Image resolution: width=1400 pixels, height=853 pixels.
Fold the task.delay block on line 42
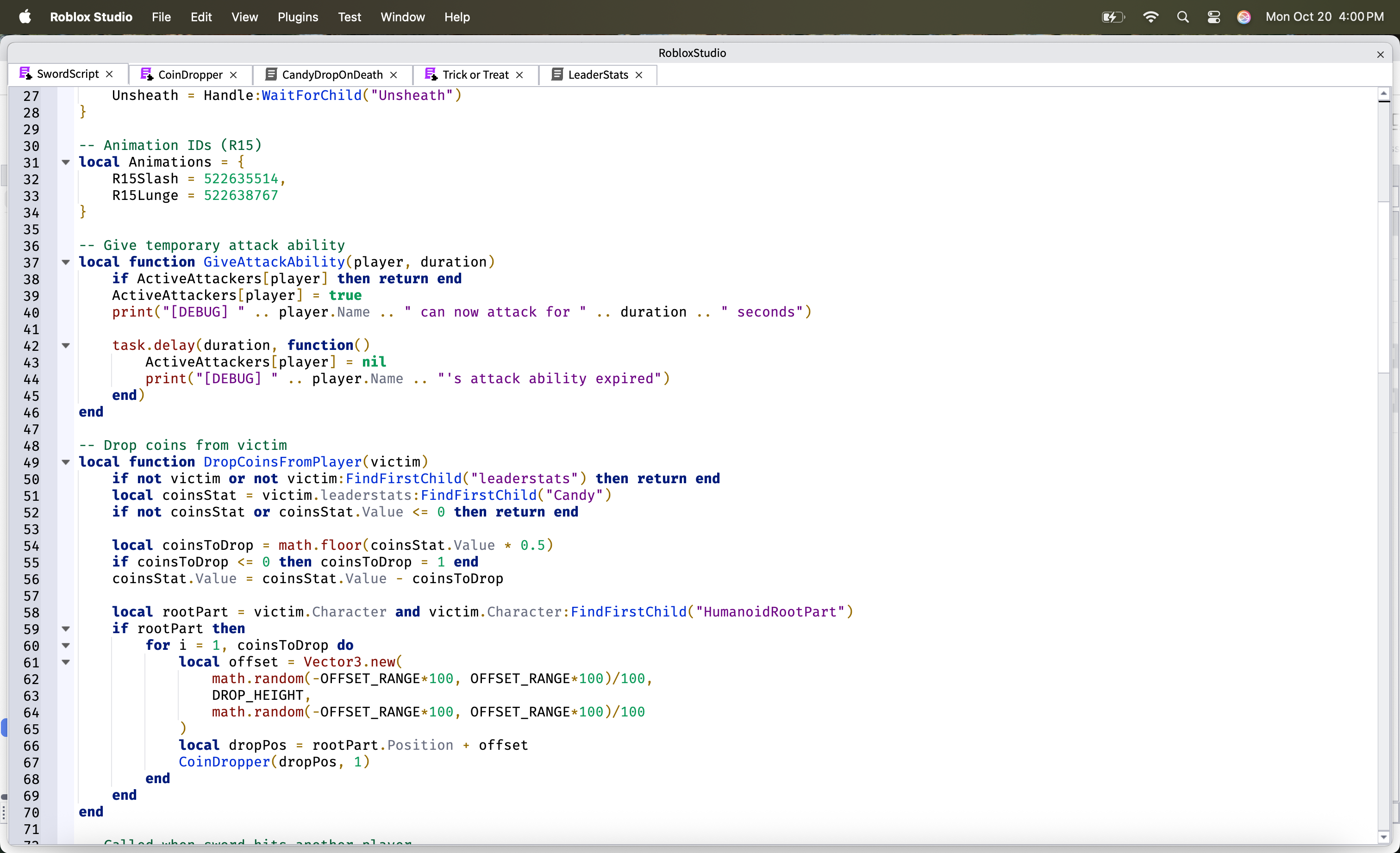pos(66,345)
